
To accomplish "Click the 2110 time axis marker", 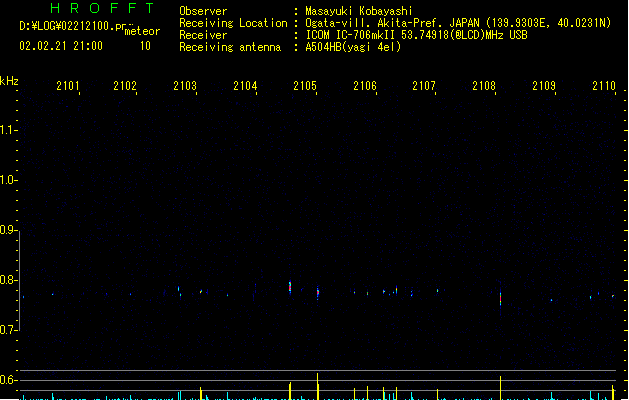I will click(604, 86).
